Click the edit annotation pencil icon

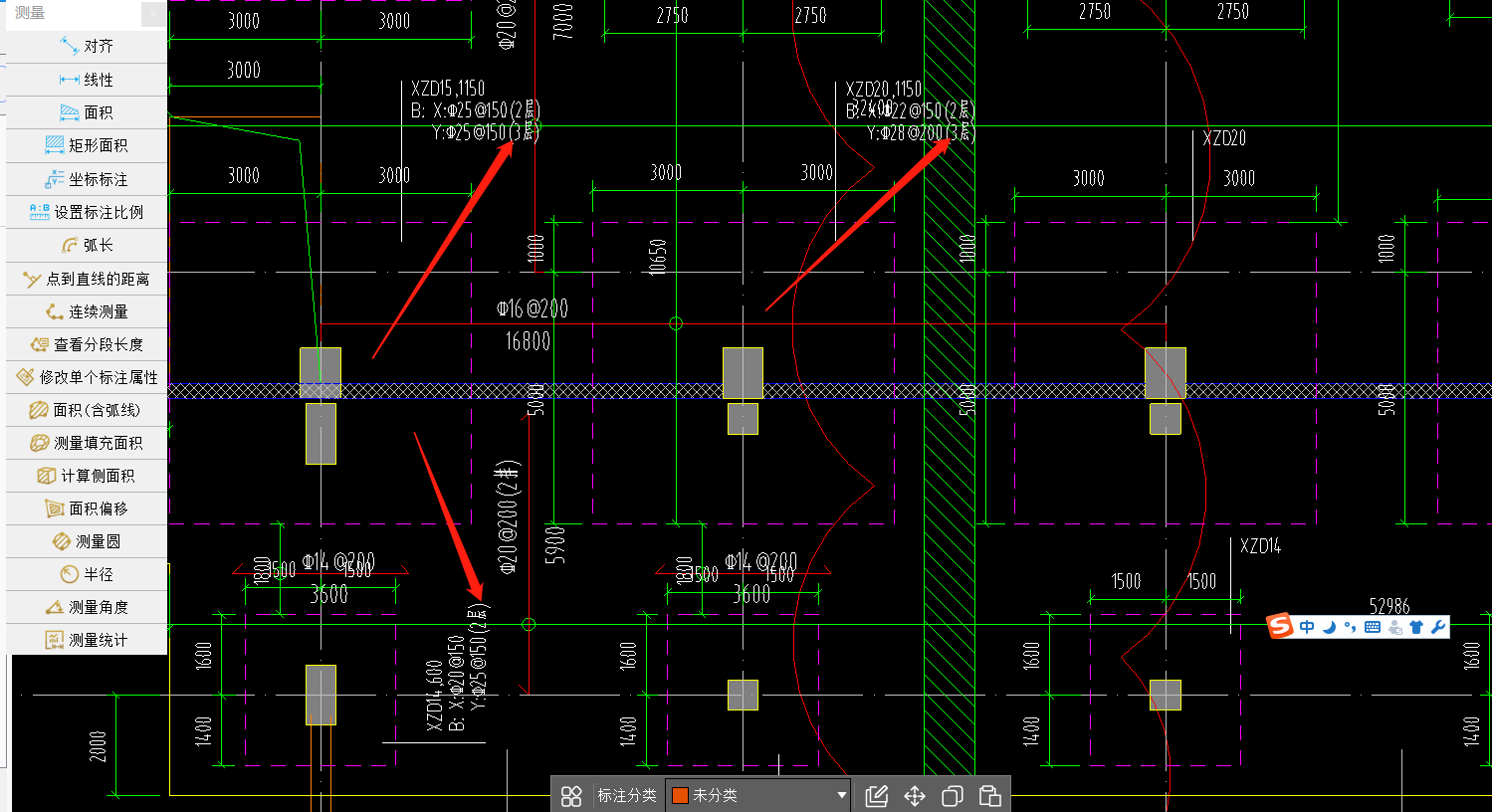tap(877, 796)
